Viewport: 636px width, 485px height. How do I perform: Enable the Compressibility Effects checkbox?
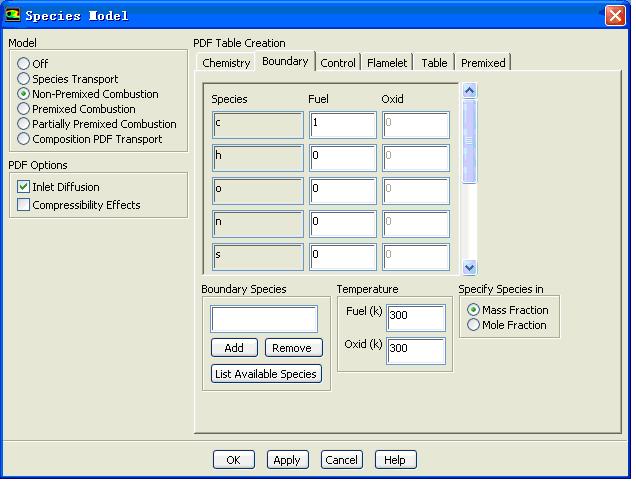(24, 205)
